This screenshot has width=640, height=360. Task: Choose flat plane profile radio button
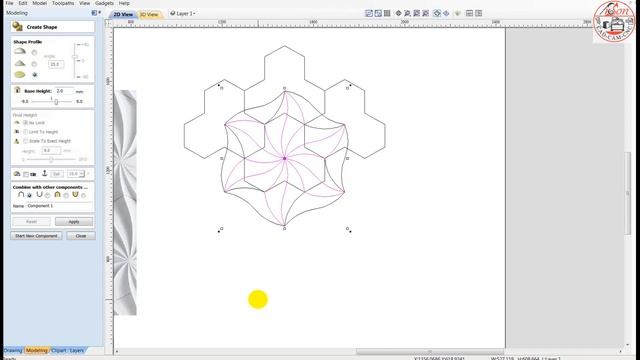coord(34,75)
